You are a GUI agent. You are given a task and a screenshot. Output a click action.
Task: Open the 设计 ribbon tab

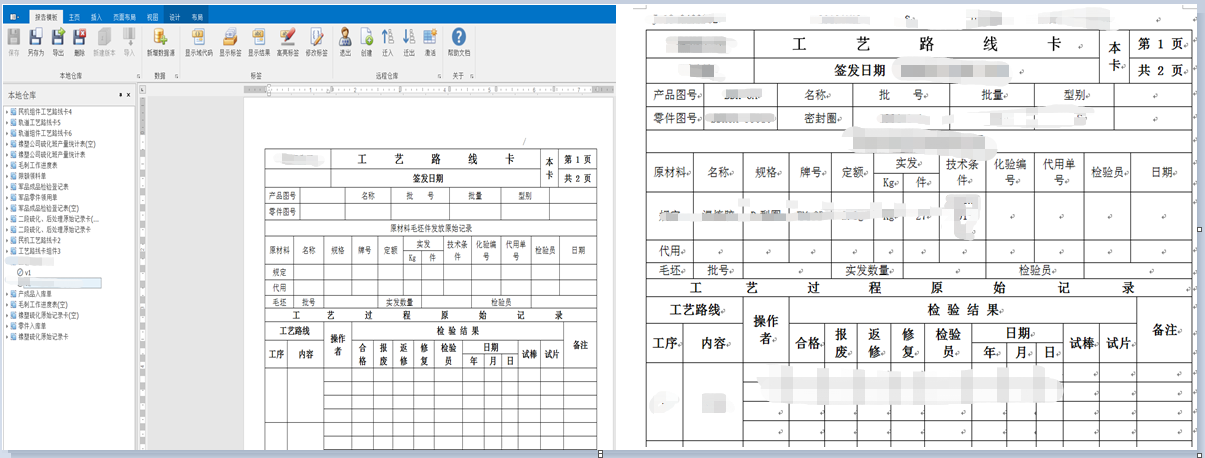pos(175,18)
